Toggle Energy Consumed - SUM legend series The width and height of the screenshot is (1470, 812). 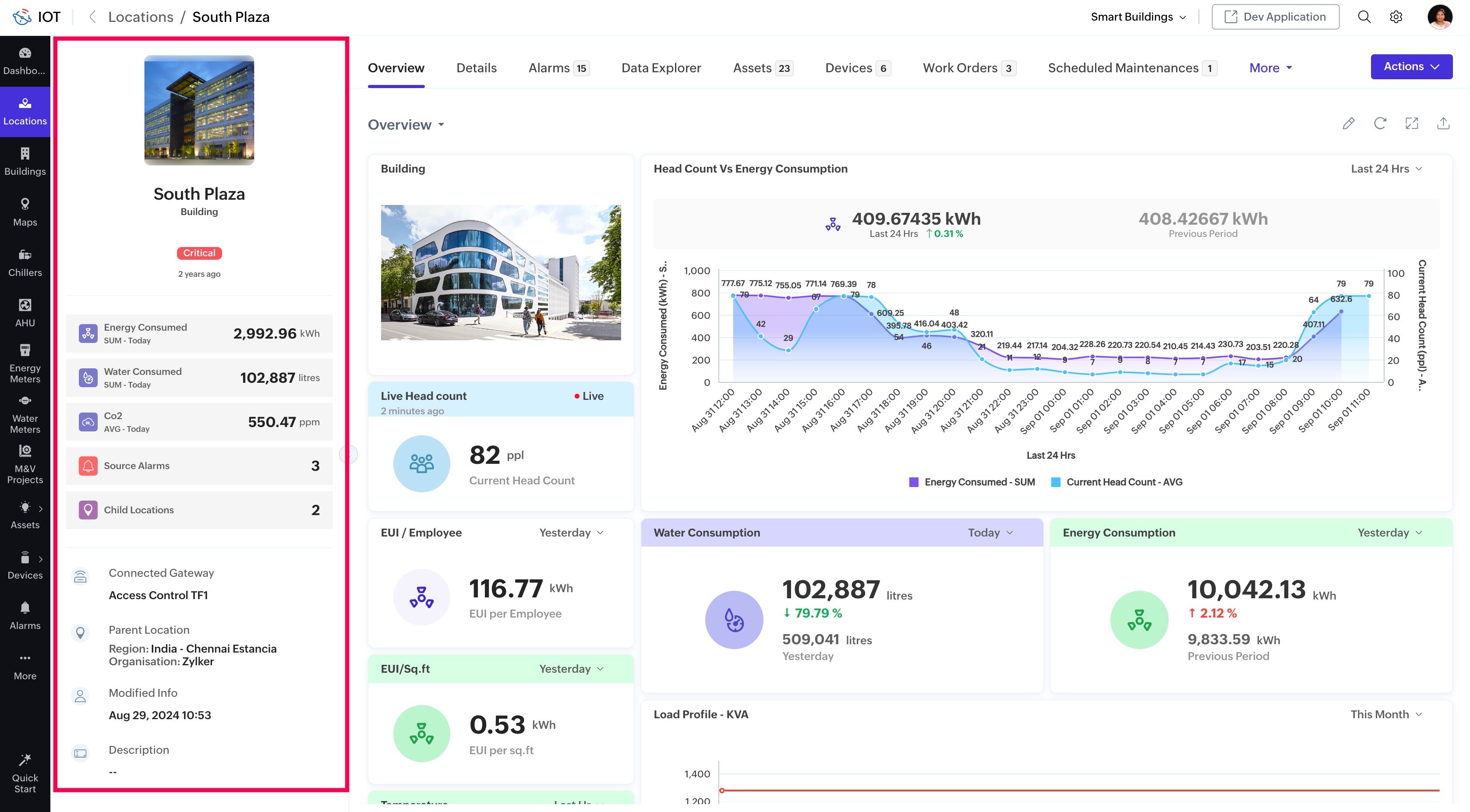pos(972,482)
